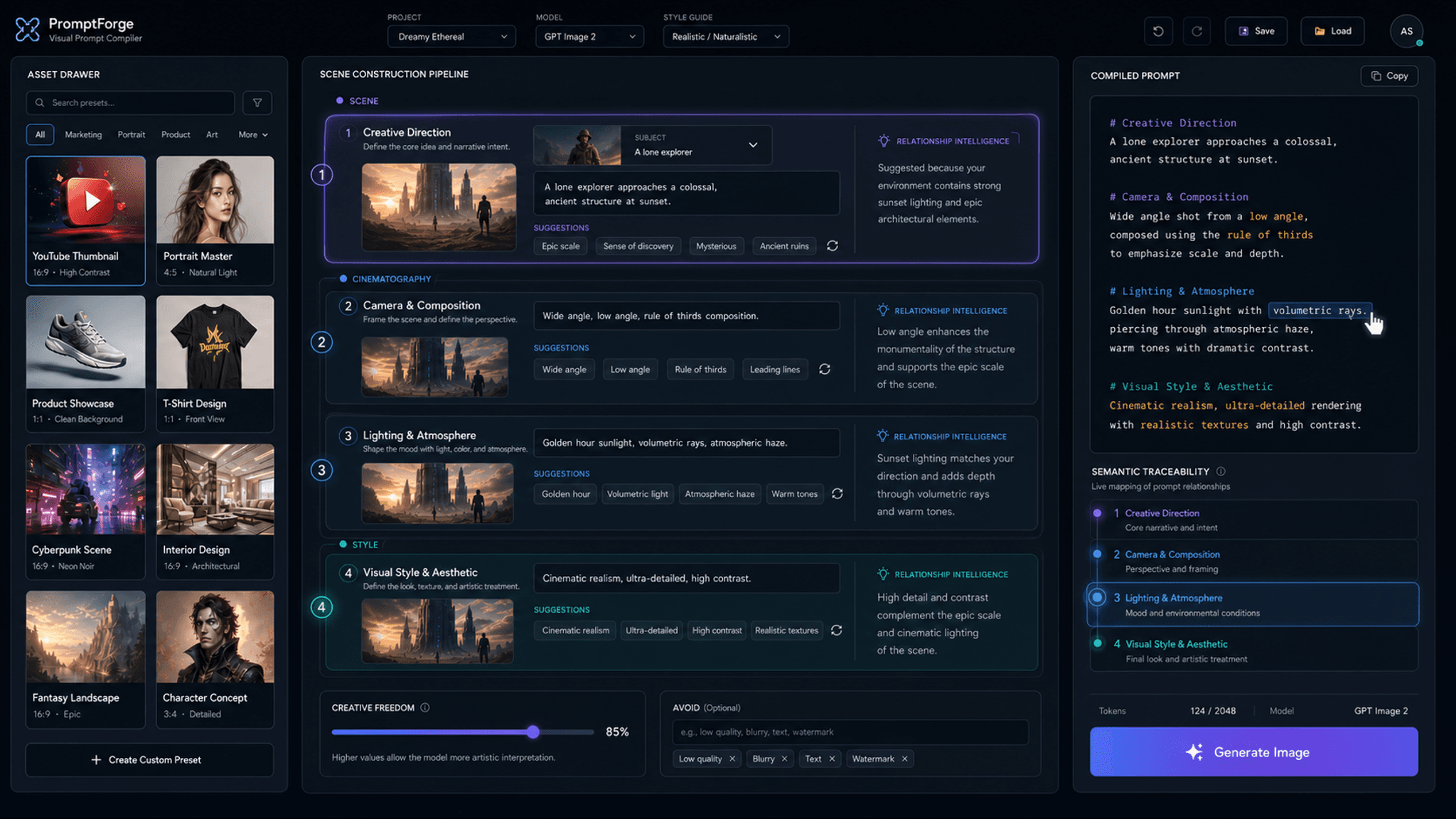Refresh Lighting & Atmosphere suggestions

(837, 493)
